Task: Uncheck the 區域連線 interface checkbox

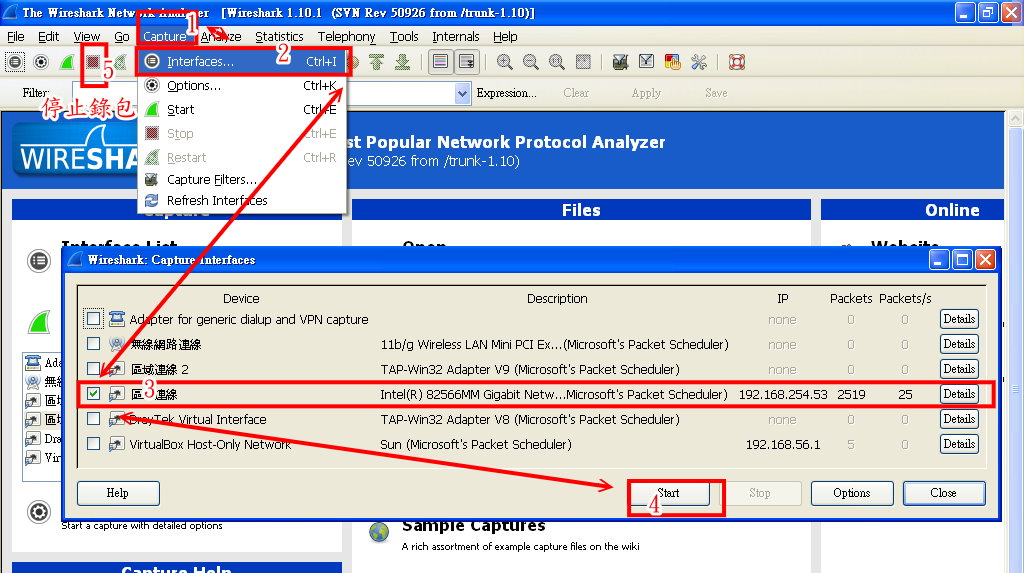Action: [x=94, y=394]
